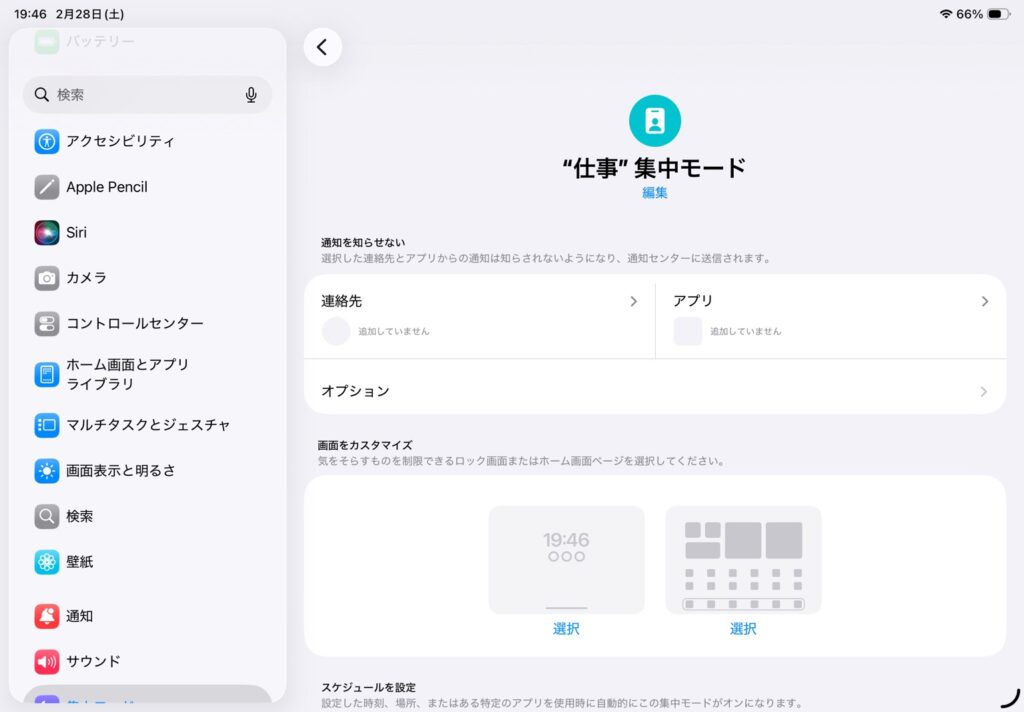Click the 検索 search input field
The width and height of the screenshot is (1024, 712).
pos(140,95)
